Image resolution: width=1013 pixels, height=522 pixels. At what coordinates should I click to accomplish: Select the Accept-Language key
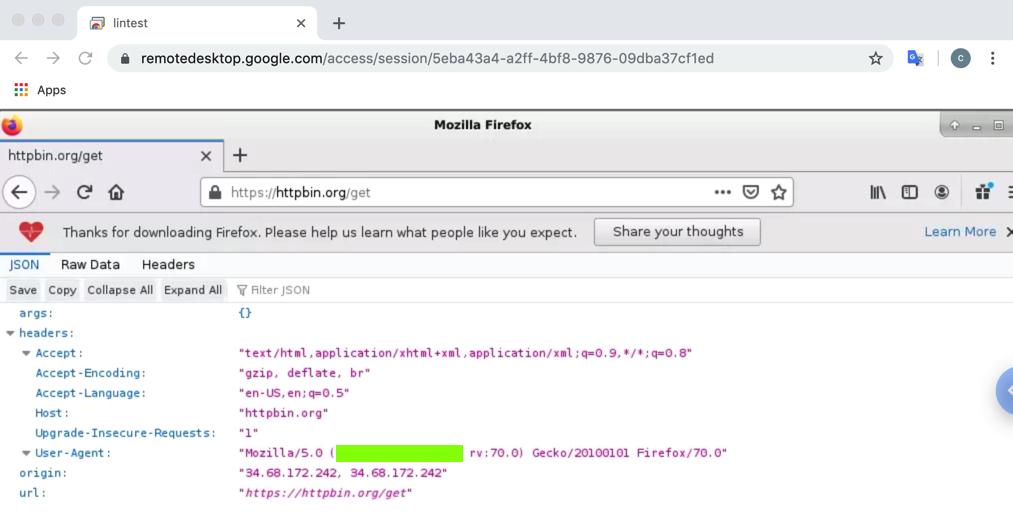click(90, 393)
